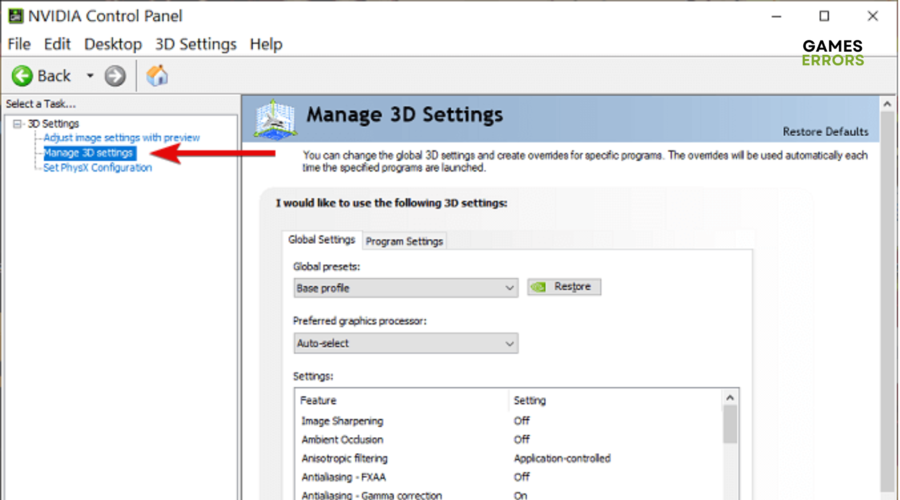Screen dimensions: 900x500
Task: Click the Application-controlled setting value
Action: click(x=562, y=459)
